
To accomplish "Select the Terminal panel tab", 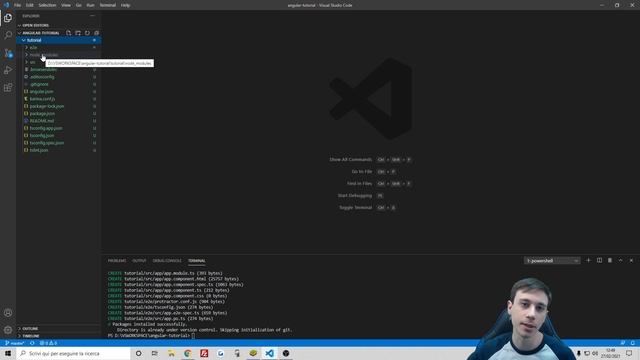I will pyautogui.click(x=197, y=261).
